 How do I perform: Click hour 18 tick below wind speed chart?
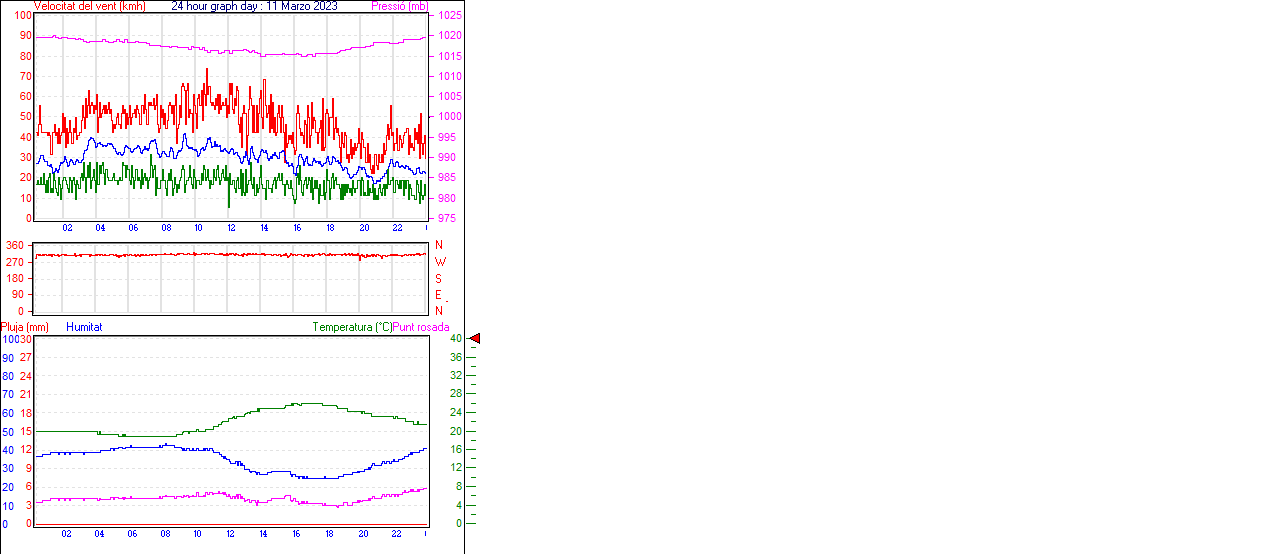330,228
